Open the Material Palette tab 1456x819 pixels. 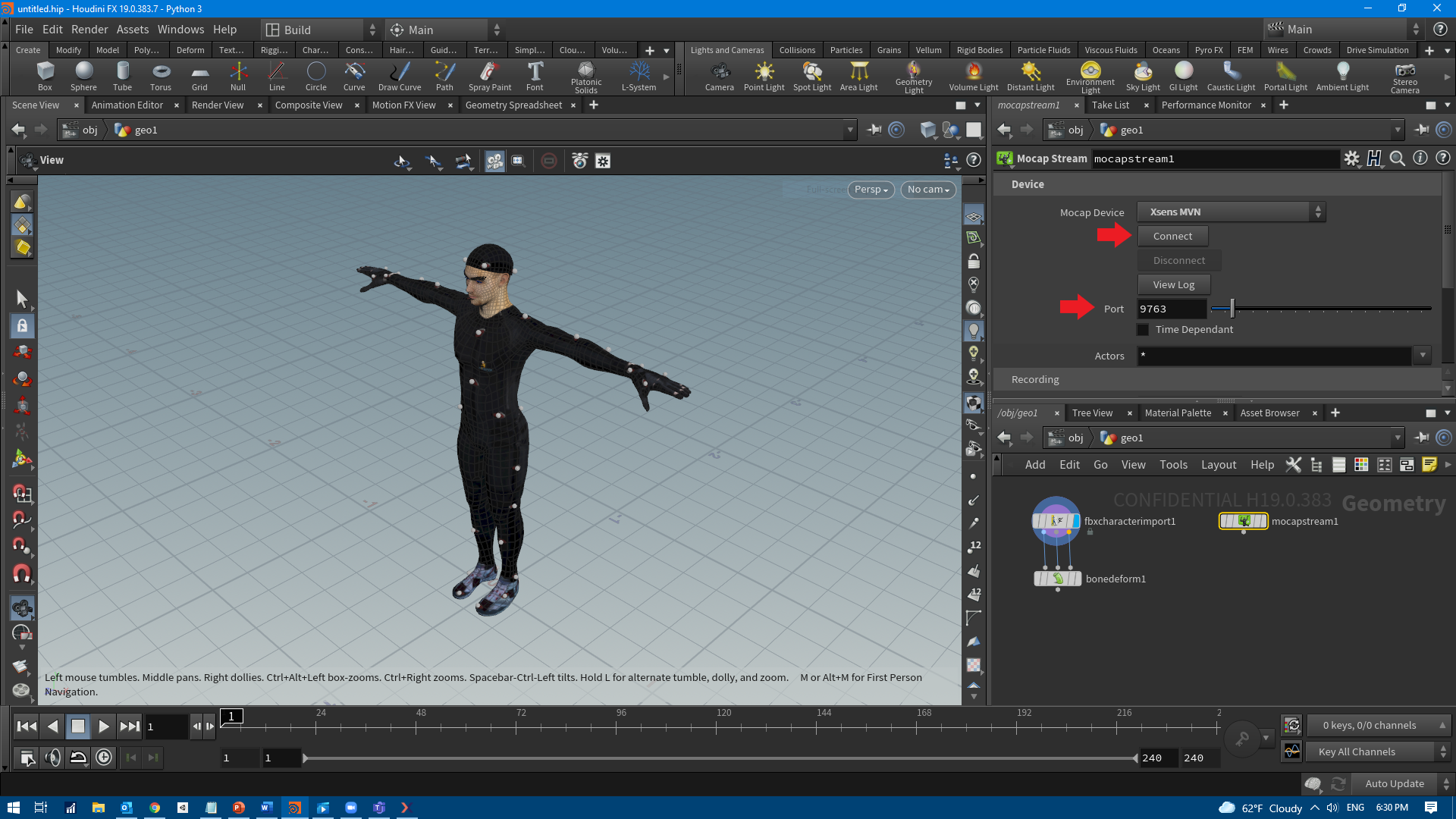click(1178, 413)
